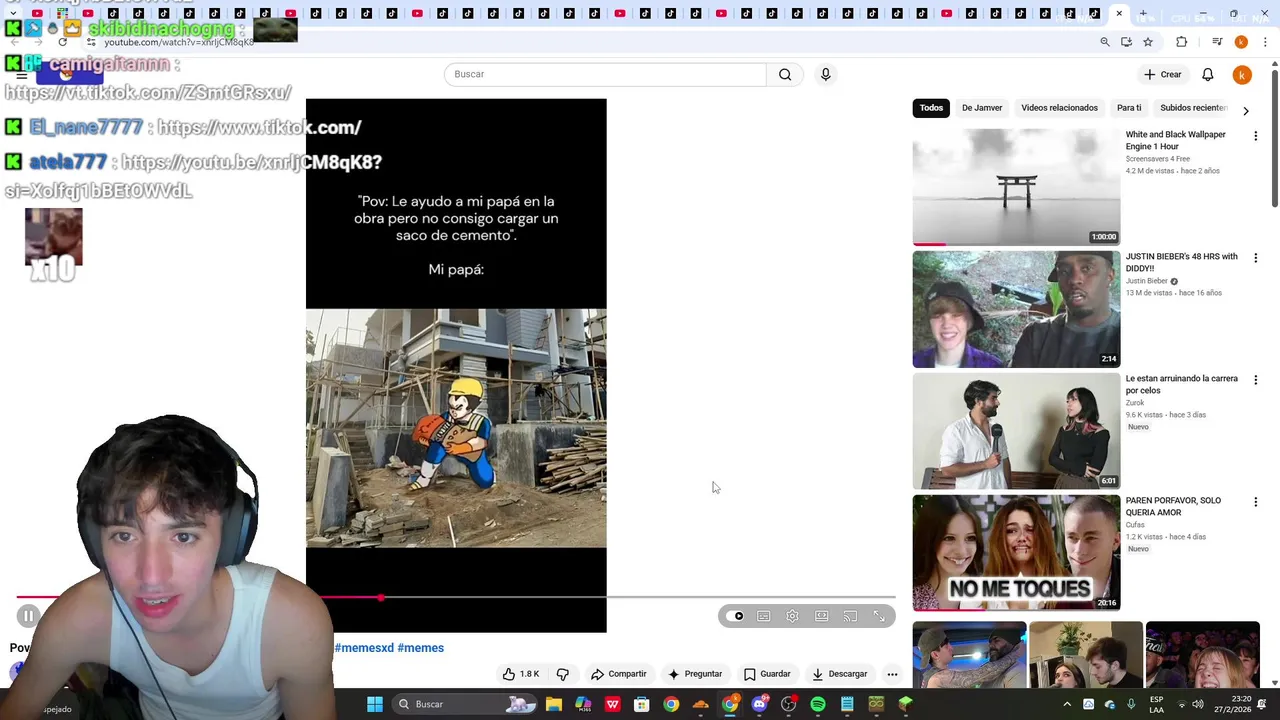The image size is (1280, 720).
Task: Open options for White and Black Wallpaper video
Action: pos(1255,136)
